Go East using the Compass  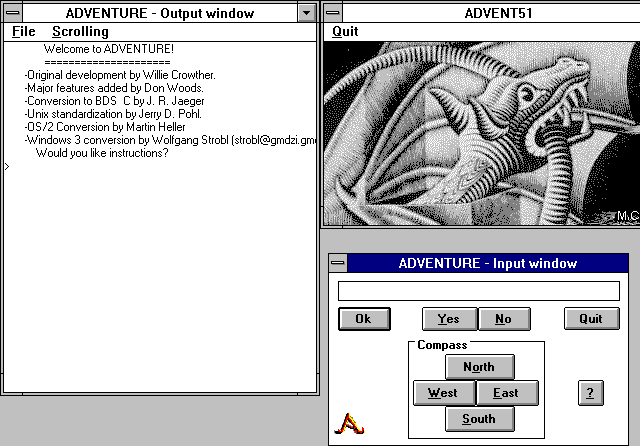(507, 393)
